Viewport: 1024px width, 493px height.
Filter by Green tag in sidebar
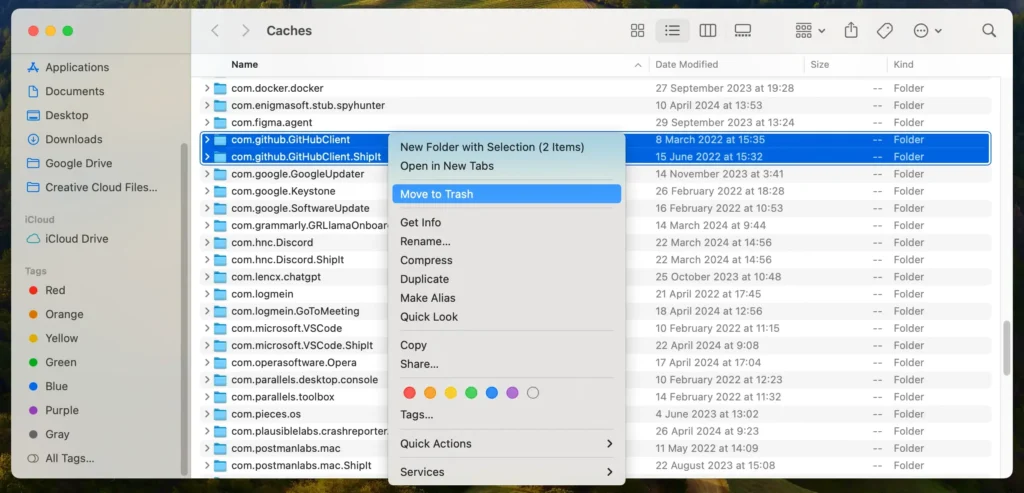61,362
